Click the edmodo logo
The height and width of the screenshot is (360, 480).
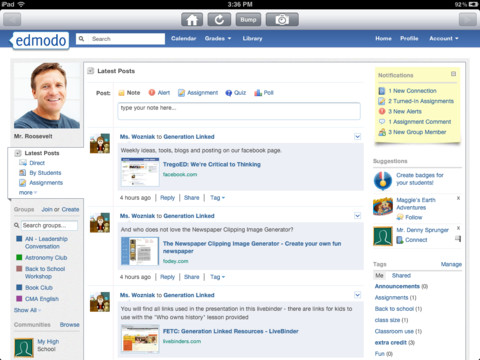click(41, 41)
